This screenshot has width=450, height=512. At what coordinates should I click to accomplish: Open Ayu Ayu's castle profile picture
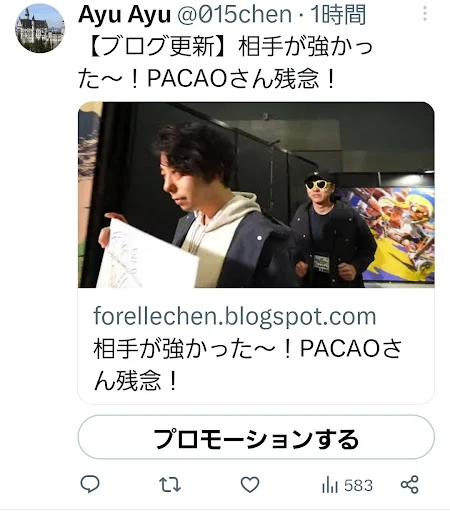(40, 28)
